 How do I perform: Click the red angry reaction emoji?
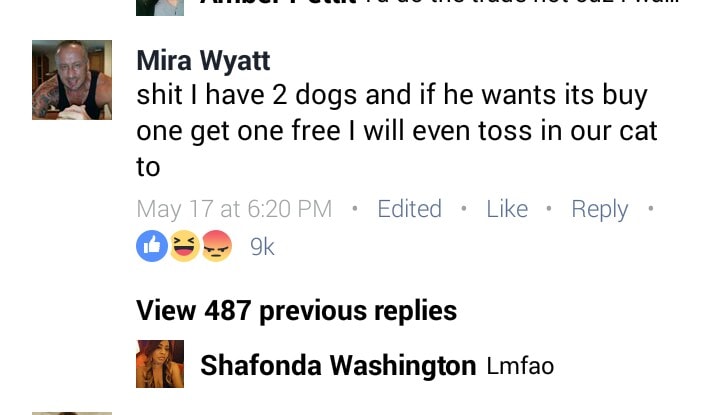point(217,246)
